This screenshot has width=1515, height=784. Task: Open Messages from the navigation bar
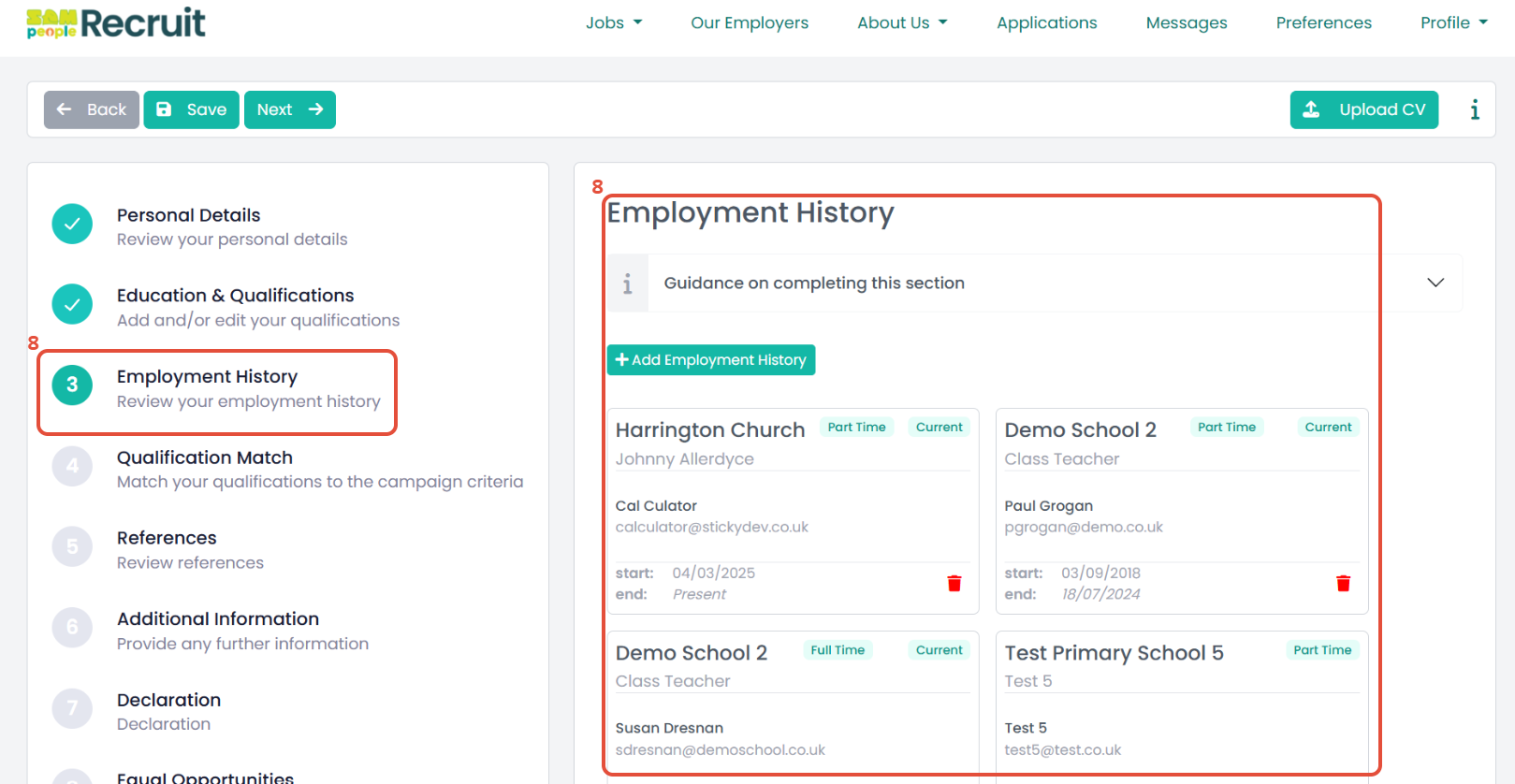(x=1186, y=23)
